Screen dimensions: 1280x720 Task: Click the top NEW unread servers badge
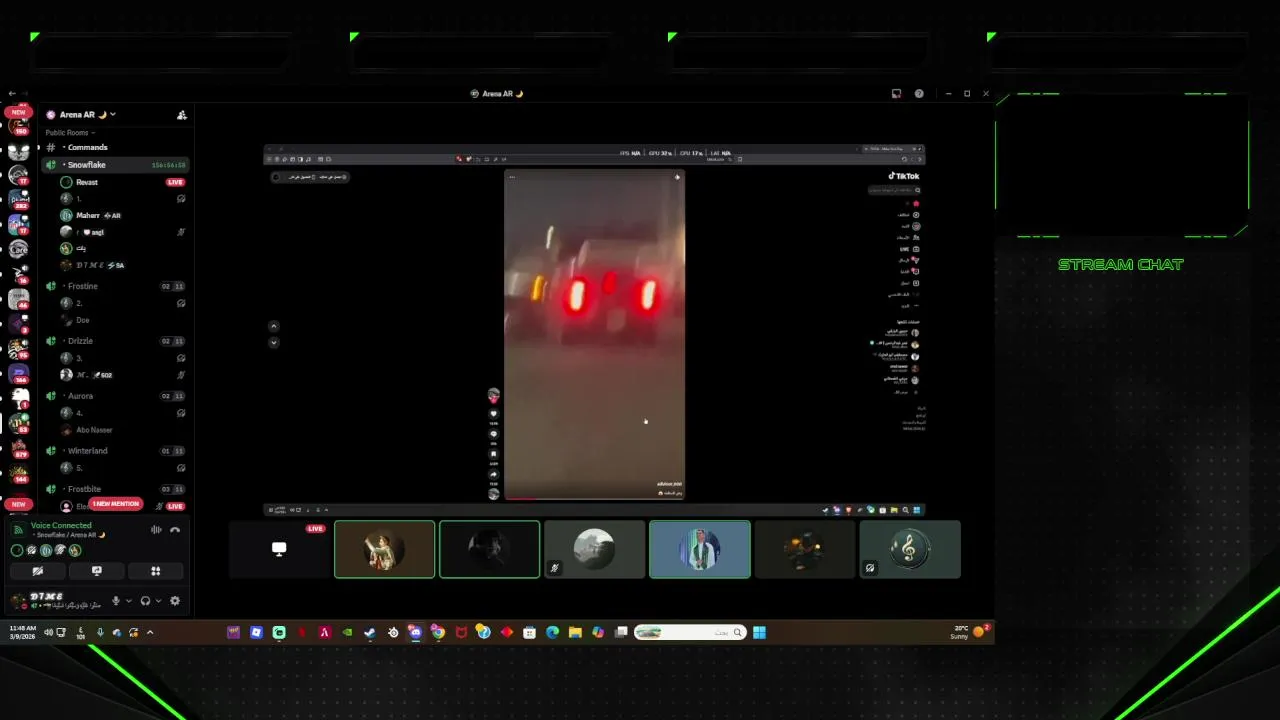tap(18, 112)
